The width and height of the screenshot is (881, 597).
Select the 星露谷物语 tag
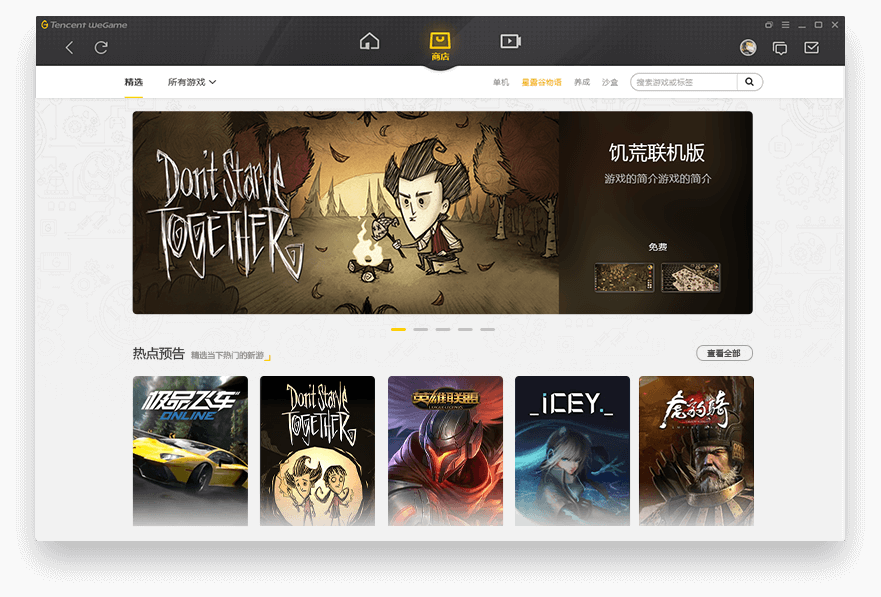click(542, 82)
